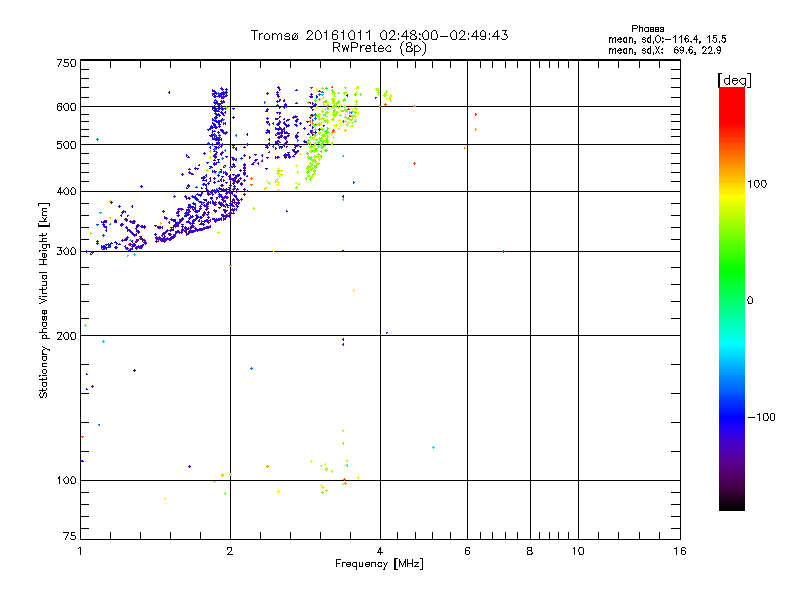800x600 pixels.
Task: Click the '[deg]' colorbar unit label
Action: pyautogui.click(x=734, y=80)
